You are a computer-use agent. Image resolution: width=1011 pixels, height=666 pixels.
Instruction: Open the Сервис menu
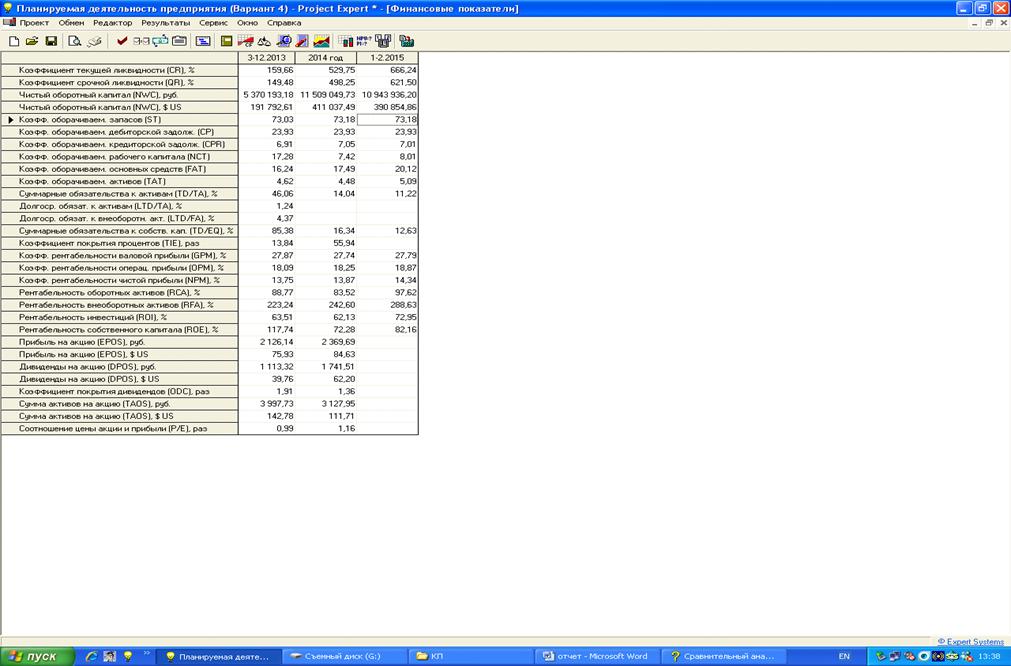click(213, 23)
